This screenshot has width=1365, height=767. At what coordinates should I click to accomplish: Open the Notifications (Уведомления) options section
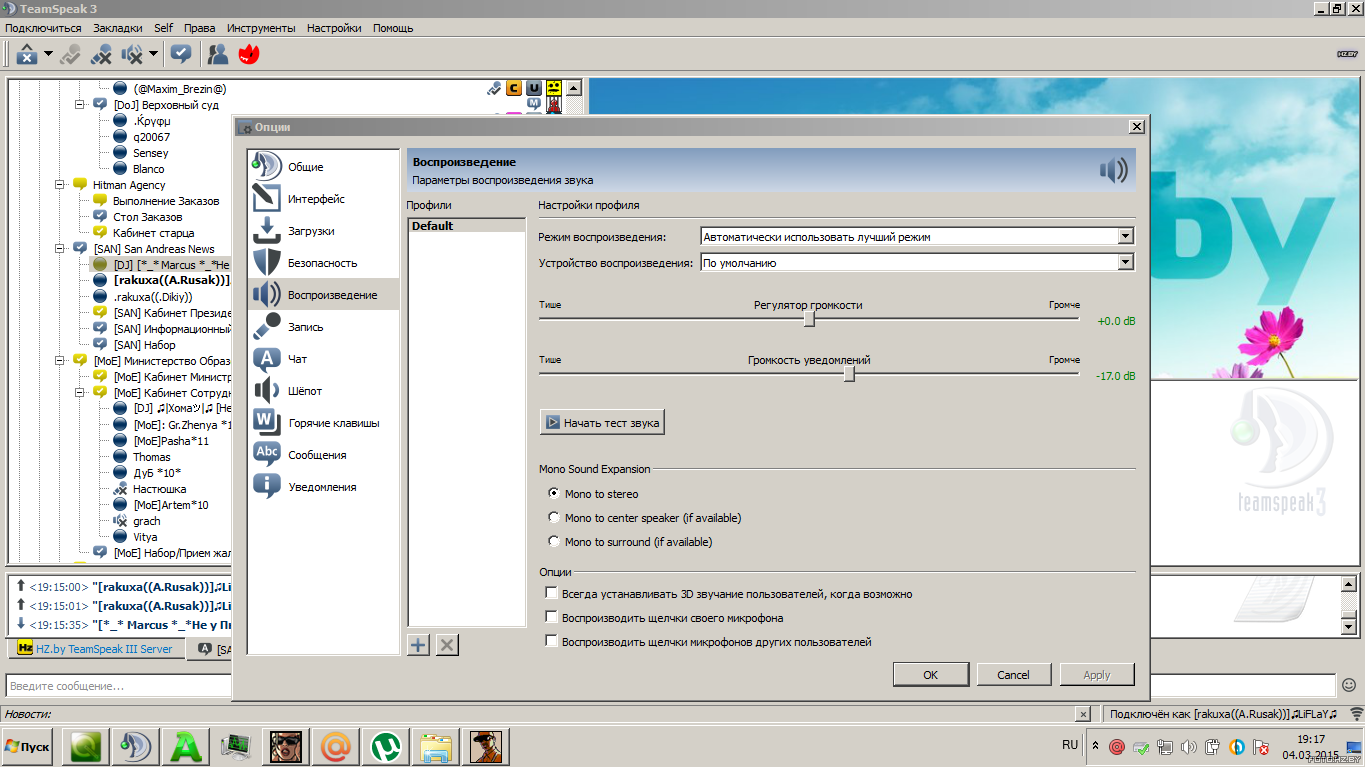tap(323, 487)
